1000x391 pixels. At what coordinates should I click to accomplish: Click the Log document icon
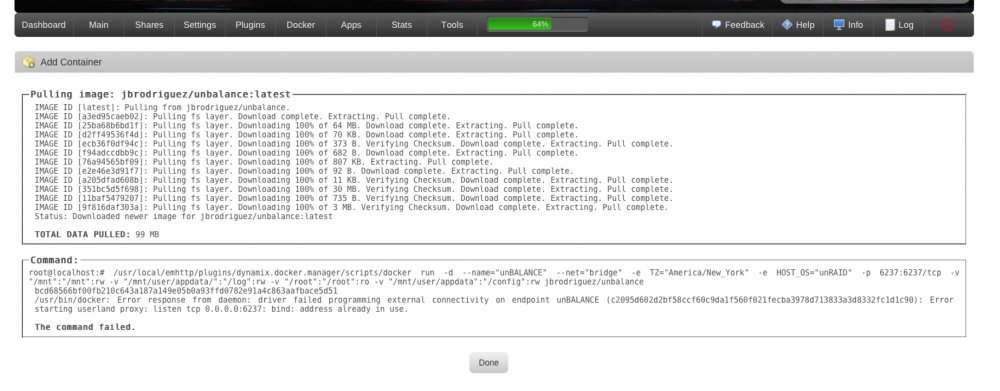click(890, 25)
